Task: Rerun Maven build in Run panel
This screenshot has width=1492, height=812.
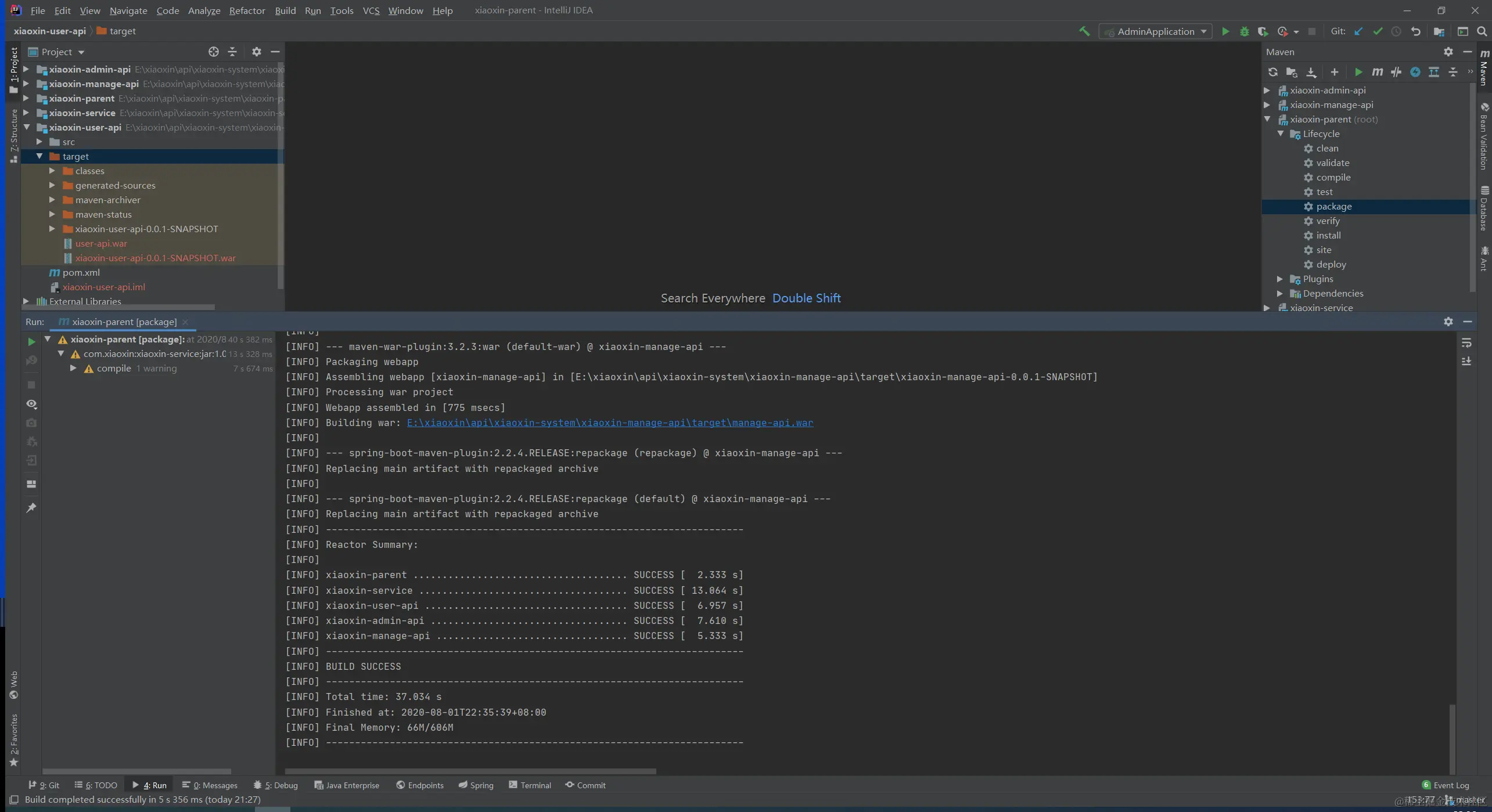Action: (31, 342)
